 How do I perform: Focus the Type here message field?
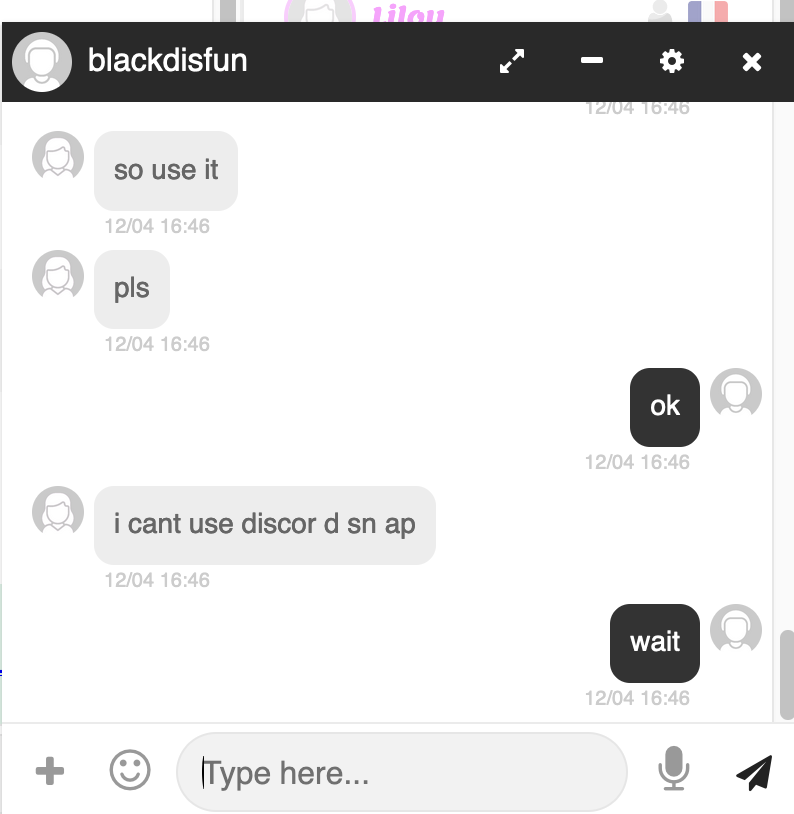401,772
